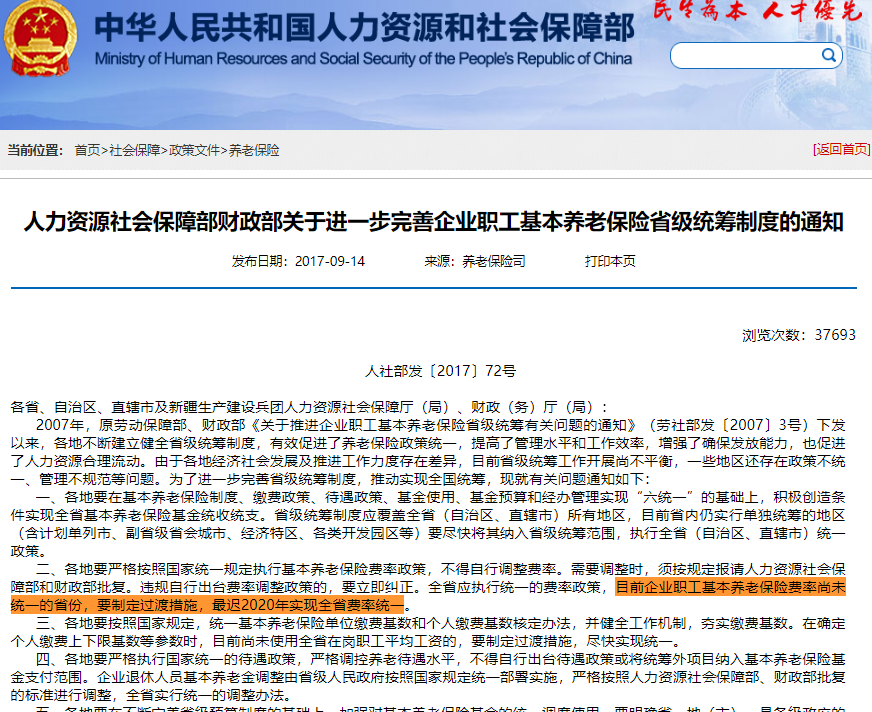Click the 当前位置 label

point(36,150)
